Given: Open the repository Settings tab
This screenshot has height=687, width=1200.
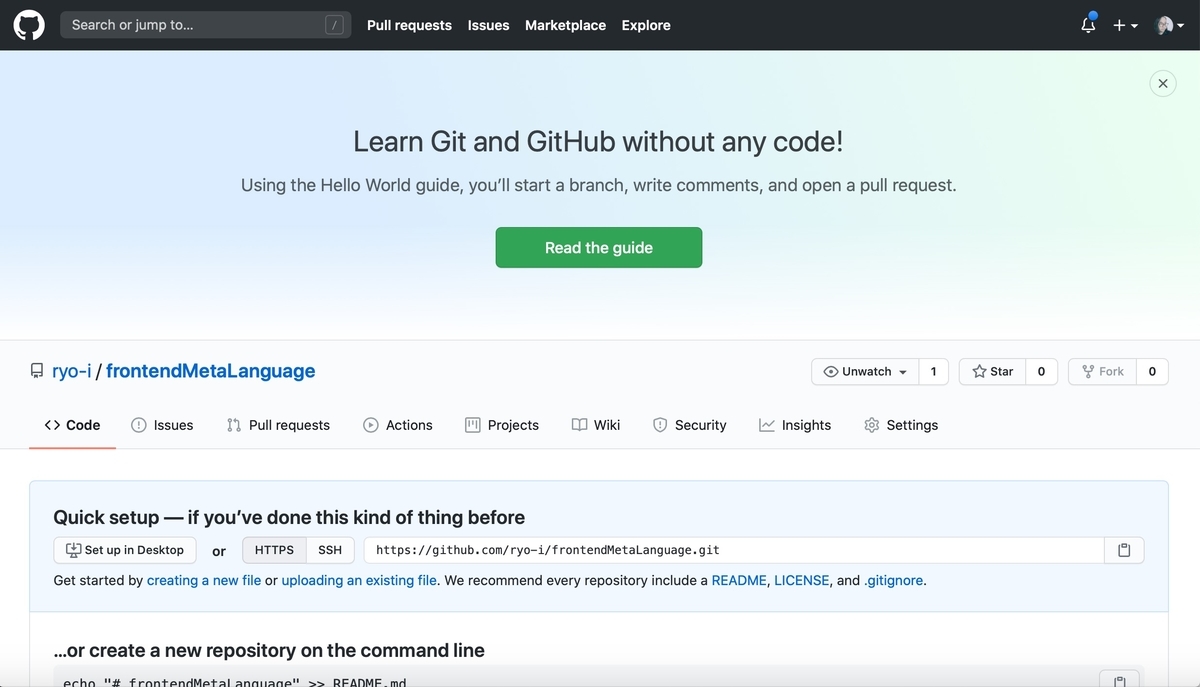Looking at the screenshot, I should click(901, 425).
